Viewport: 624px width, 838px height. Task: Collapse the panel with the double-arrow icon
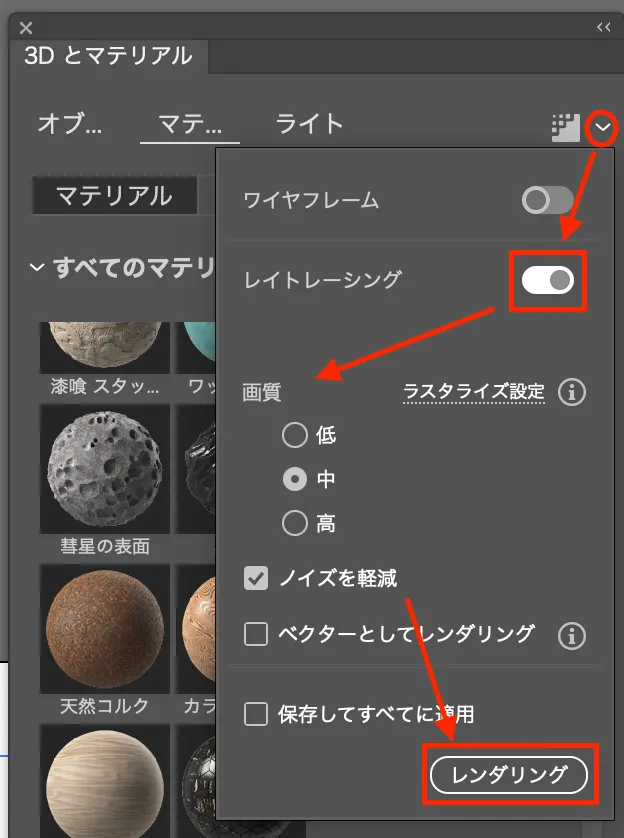pos(604,27)
